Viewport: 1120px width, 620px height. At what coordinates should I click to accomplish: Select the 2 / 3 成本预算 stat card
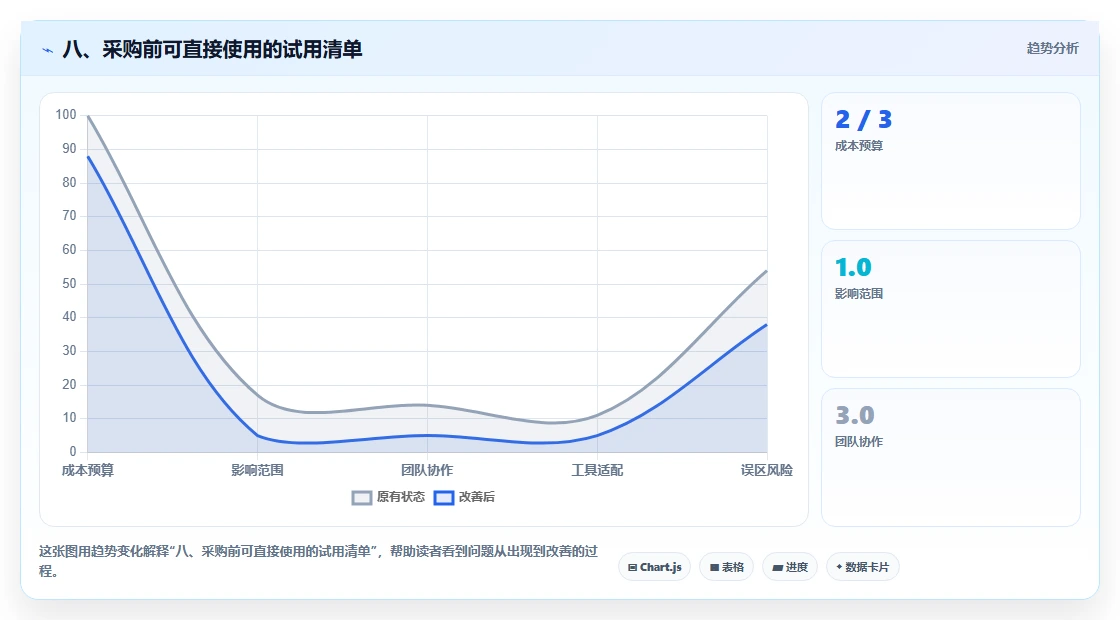point(951,161)
